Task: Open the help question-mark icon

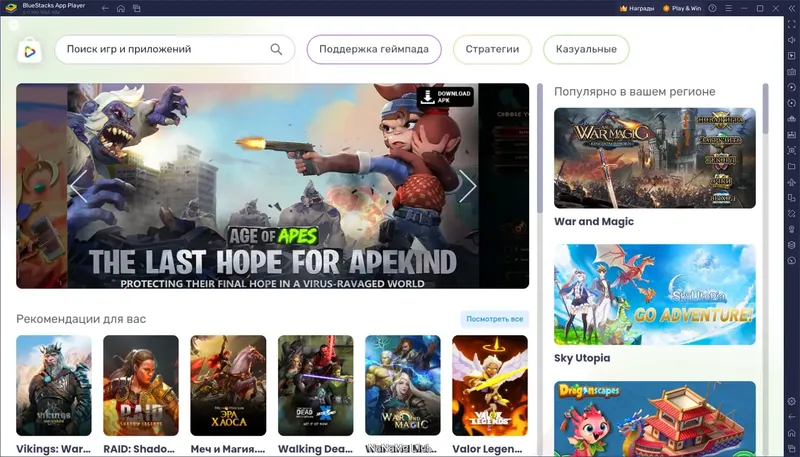Action: pos(713,8)
